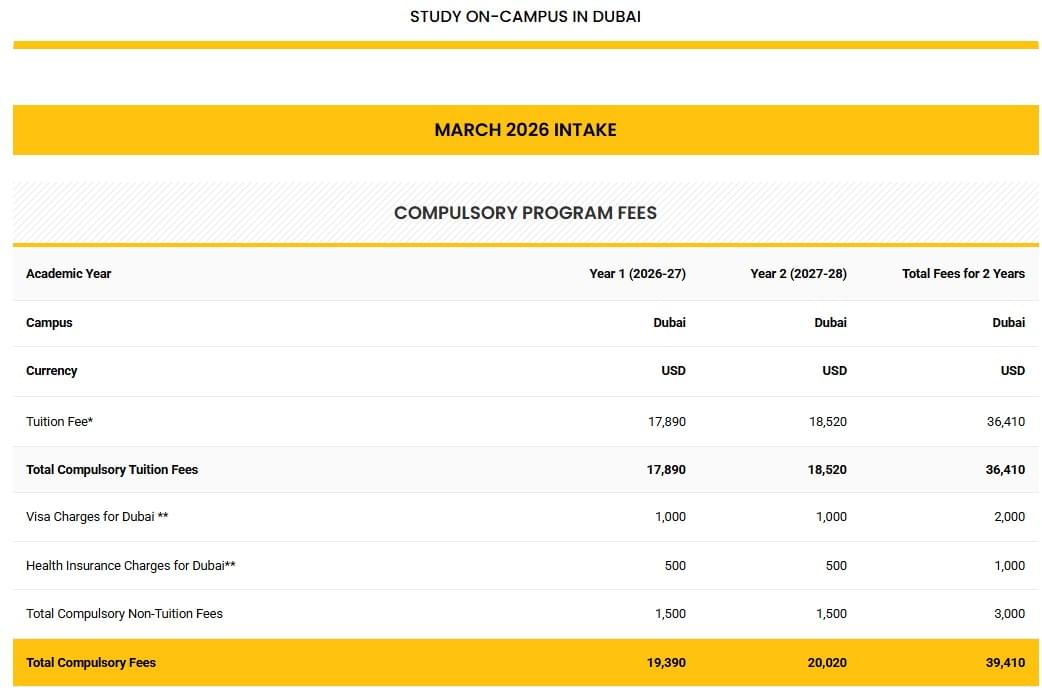The height and width of the screenshot is (695, 1042).
Task: Select the Total Compulsory Tuition Fees label
Action: coord(112,470)
